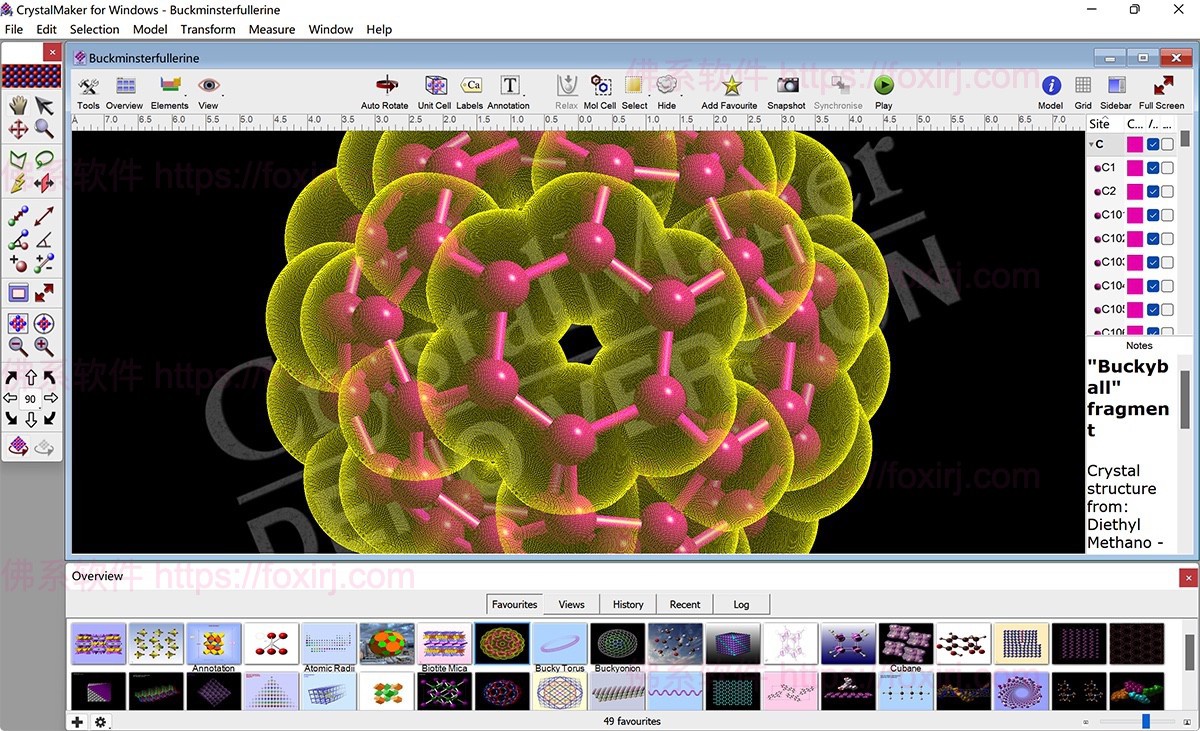Click the Auto Rotate toolbar icon
The image size is (1200, 731).
(x=384, y=87)
